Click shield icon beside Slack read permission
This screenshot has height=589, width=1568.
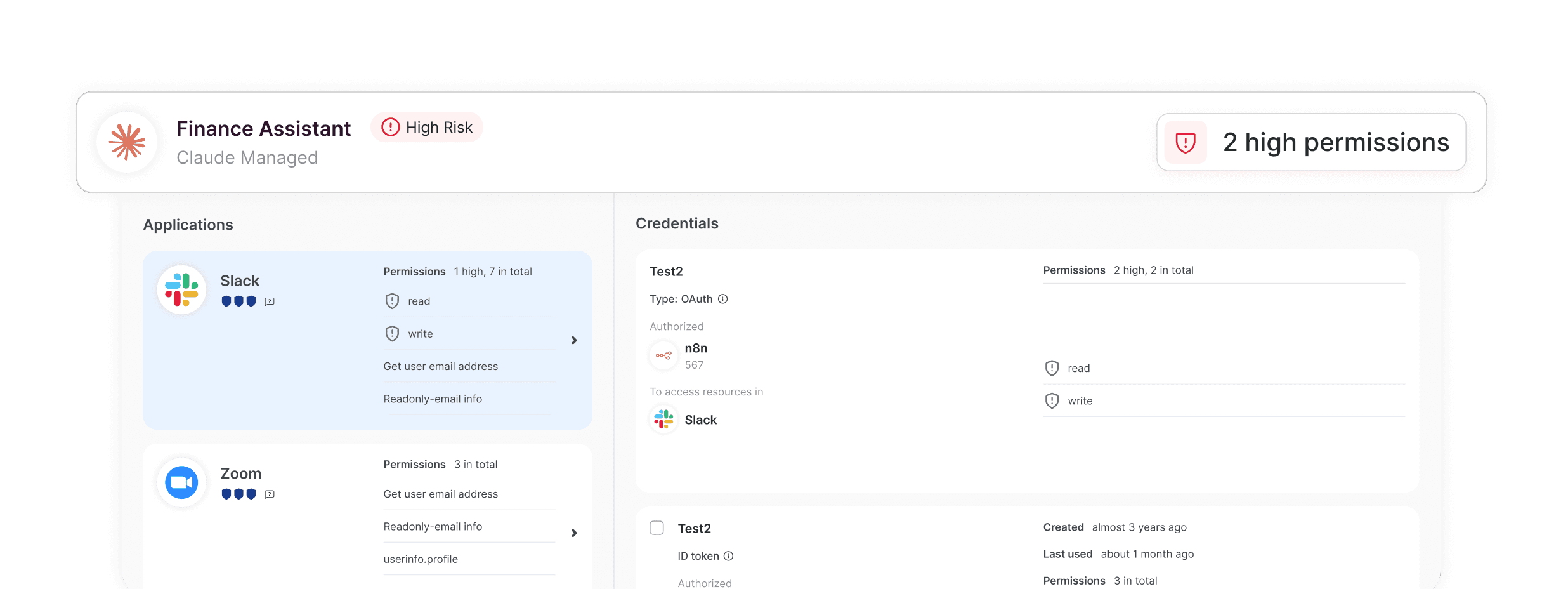[392, 301]
